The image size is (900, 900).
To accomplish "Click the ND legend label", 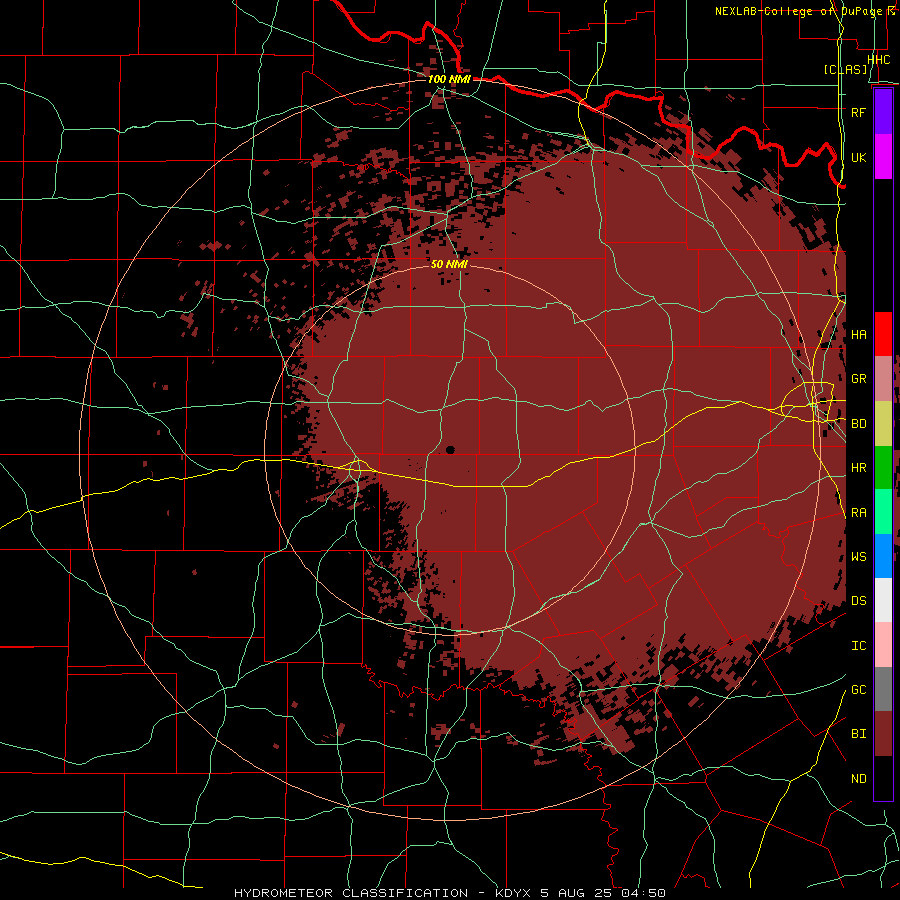I will tap(858, 778).
